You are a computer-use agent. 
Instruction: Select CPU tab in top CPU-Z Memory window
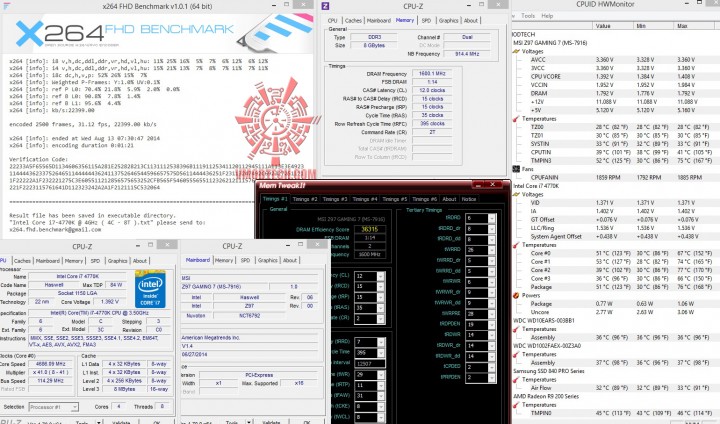[332, 21]
